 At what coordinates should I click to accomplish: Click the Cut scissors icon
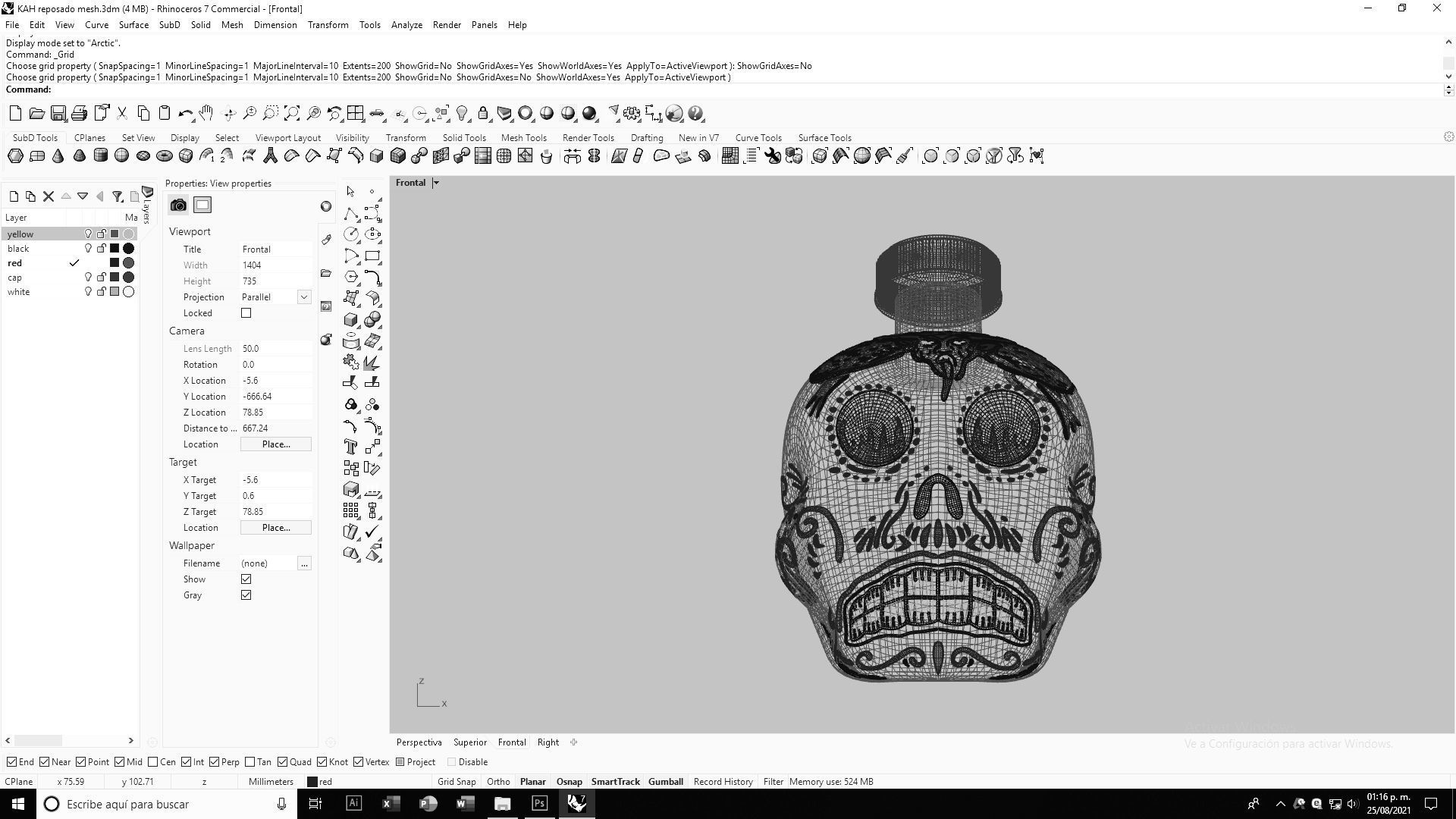click(x=121, y=114)
